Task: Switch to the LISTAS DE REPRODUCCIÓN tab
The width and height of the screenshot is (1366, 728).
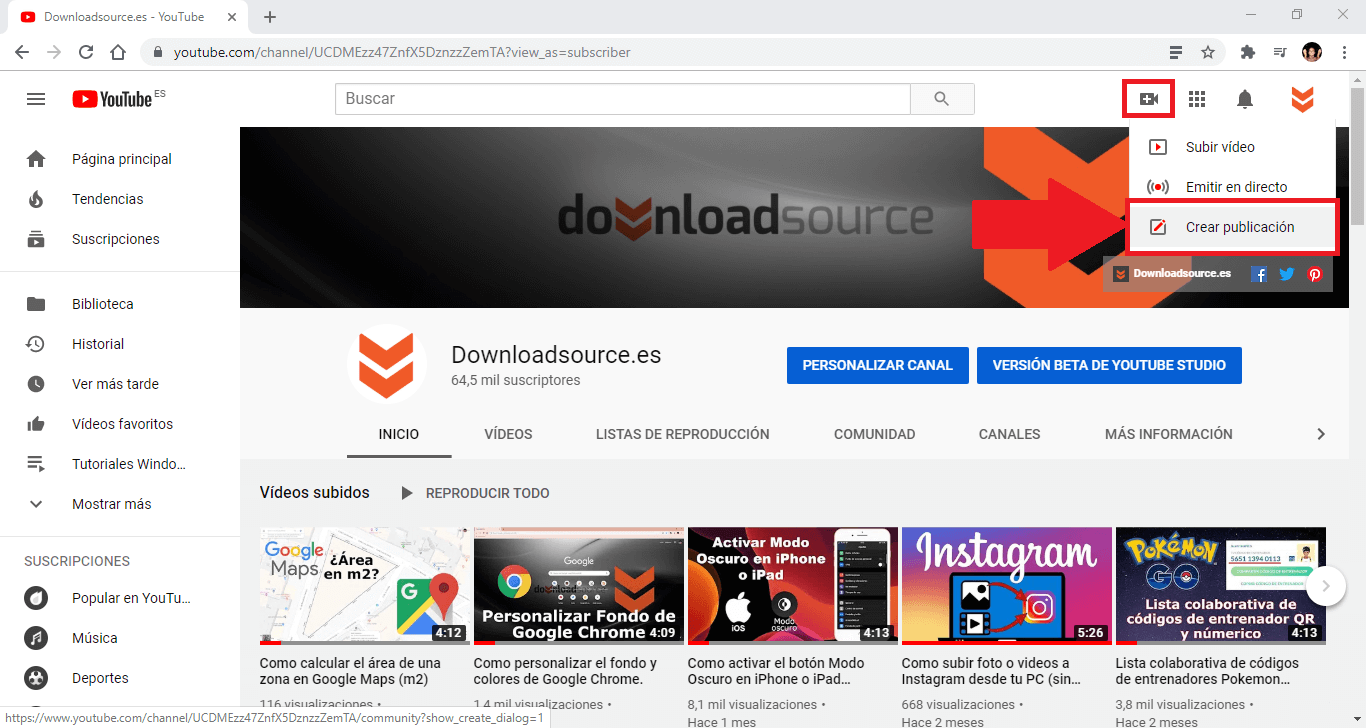Action: [683, 434]
